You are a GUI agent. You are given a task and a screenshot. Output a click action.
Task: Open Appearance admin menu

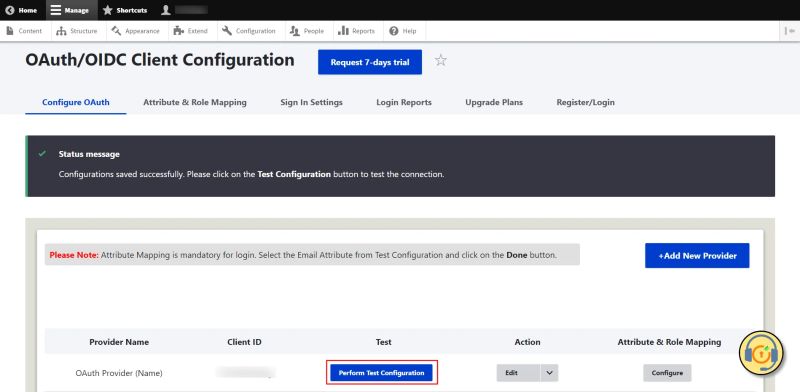click(x=136, y=31)
